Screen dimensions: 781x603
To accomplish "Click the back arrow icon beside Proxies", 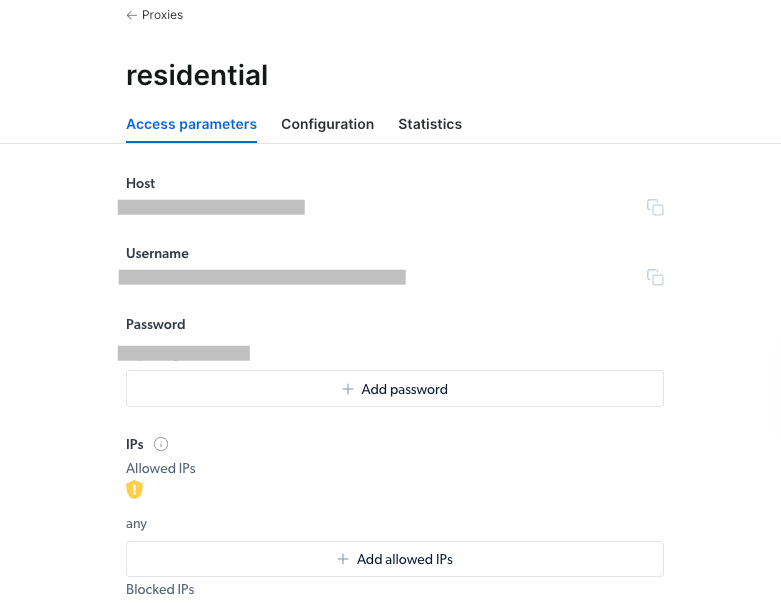I will (131, 15).
